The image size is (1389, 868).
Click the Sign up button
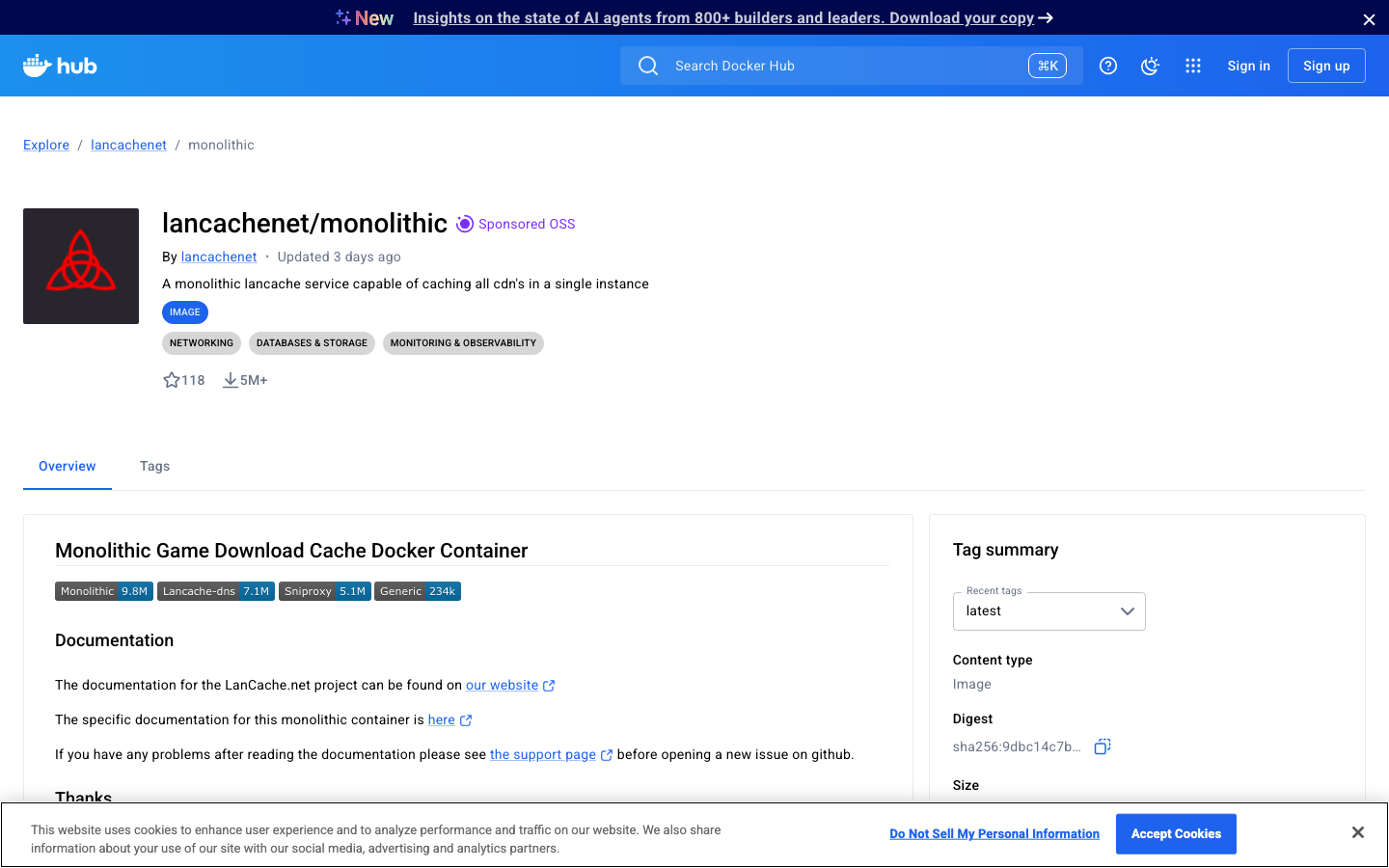click(x=1326, y=66)
